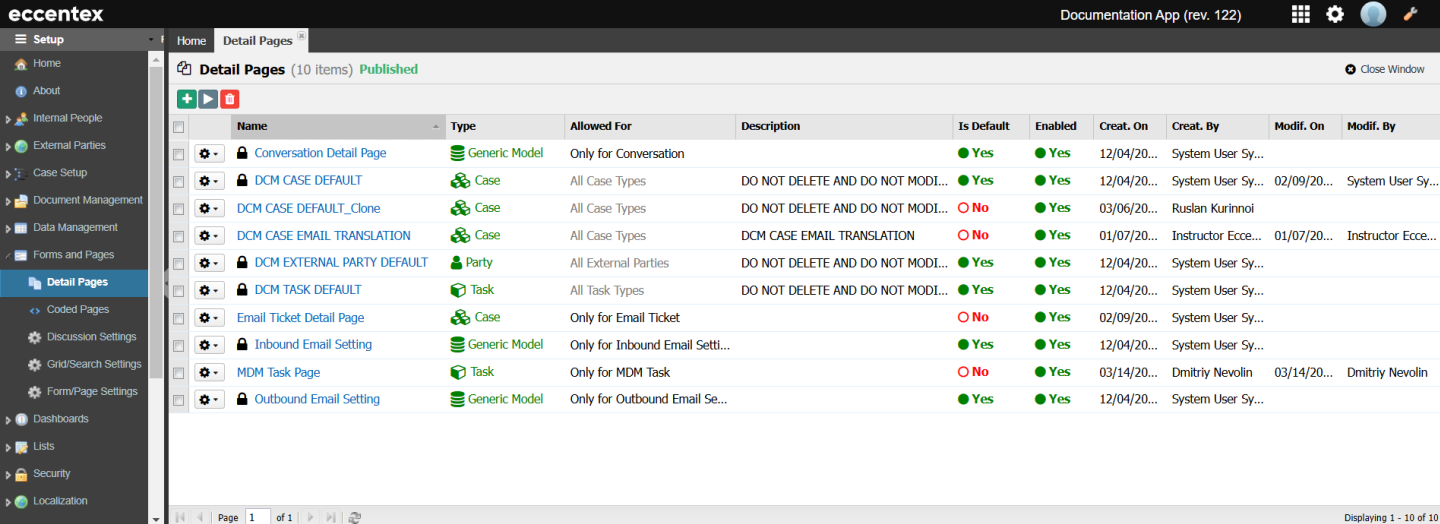1440x524 pixels.
Task: Click the Home house icon in sidebar
Action: (x=20, y=63)
